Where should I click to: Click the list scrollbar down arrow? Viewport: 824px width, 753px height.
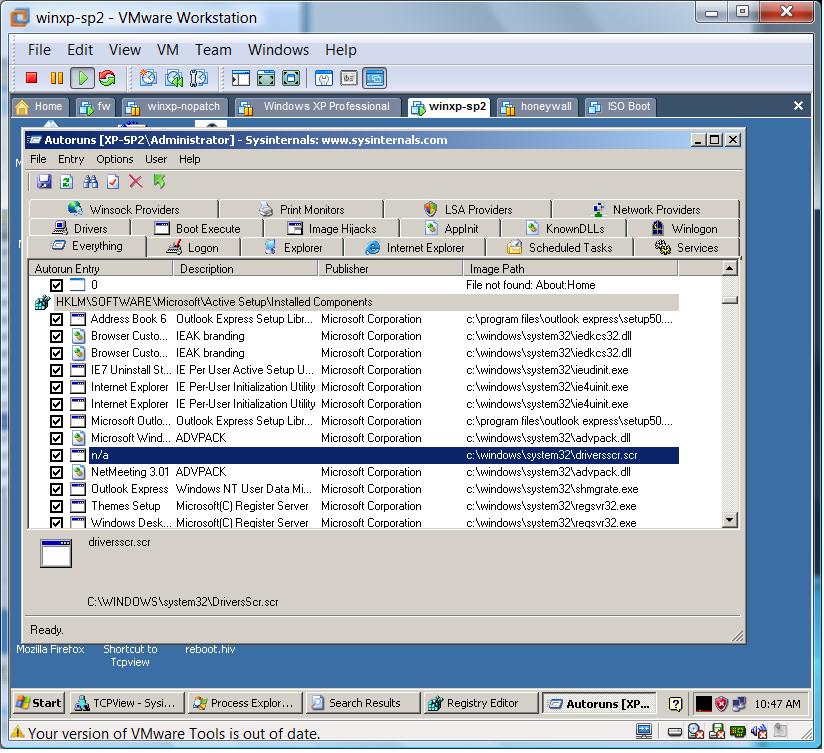tap(729, 520)
